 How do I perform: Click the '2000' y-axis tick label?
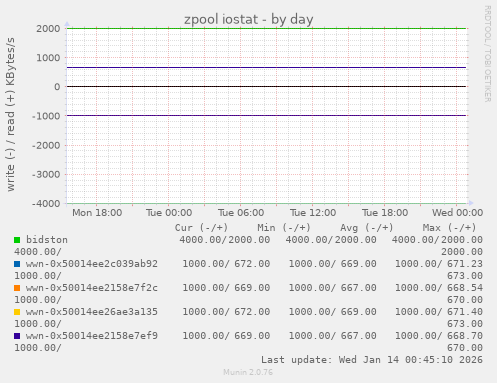pyautogui.click(x=48, y=29)
